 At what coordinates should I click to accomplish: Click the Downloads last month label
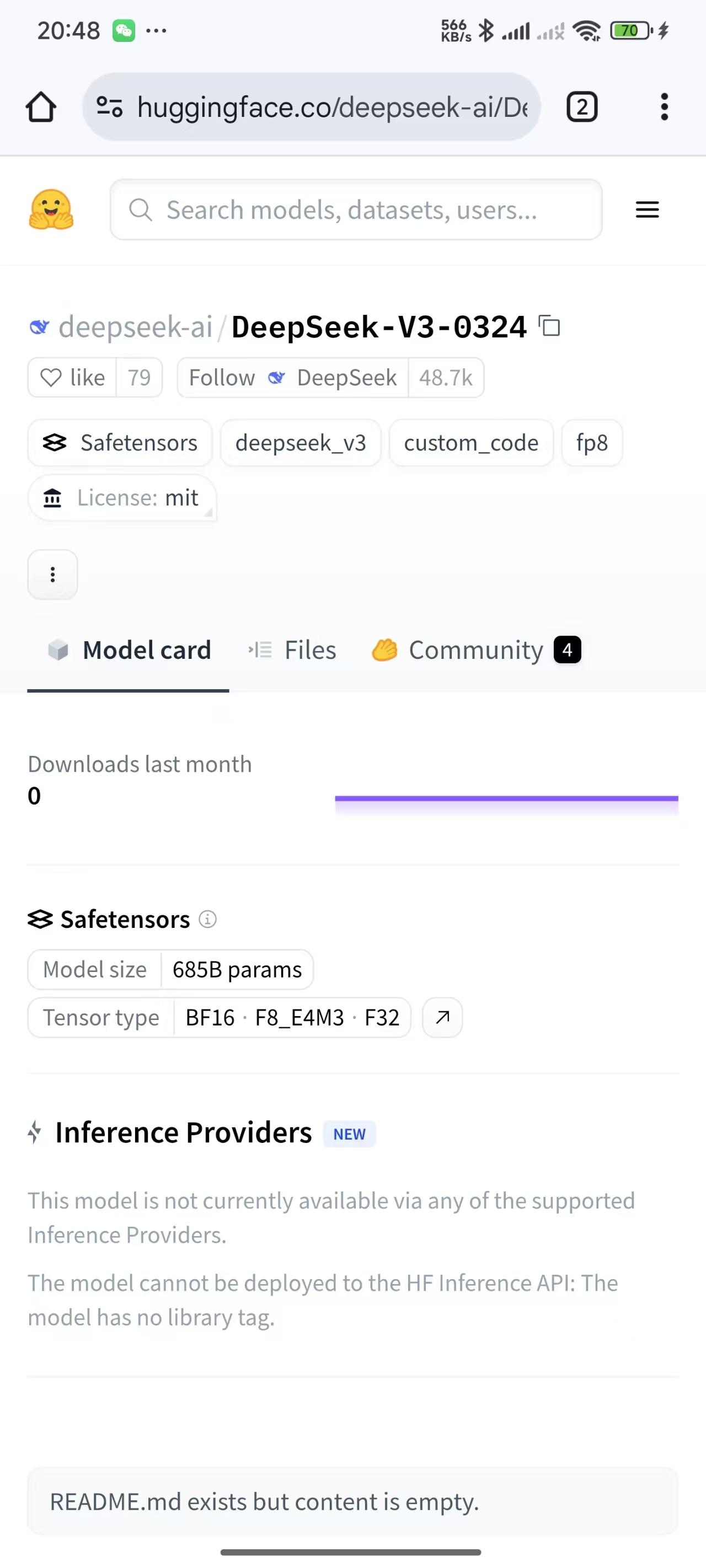[x=140, y=764]
